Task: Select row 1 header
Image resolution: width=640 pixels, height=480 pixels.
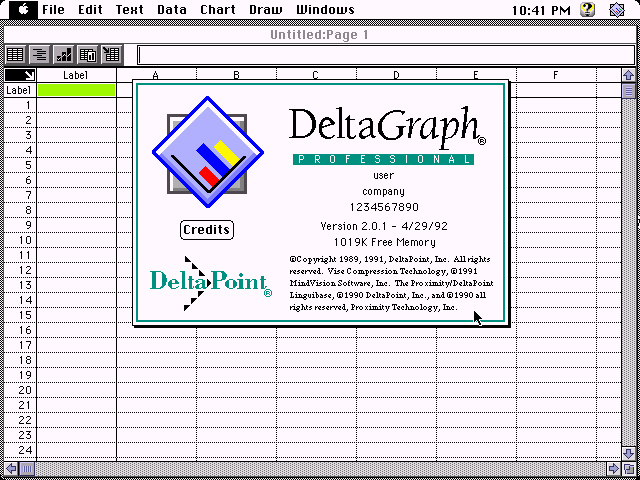Action: tap(20, 105)
